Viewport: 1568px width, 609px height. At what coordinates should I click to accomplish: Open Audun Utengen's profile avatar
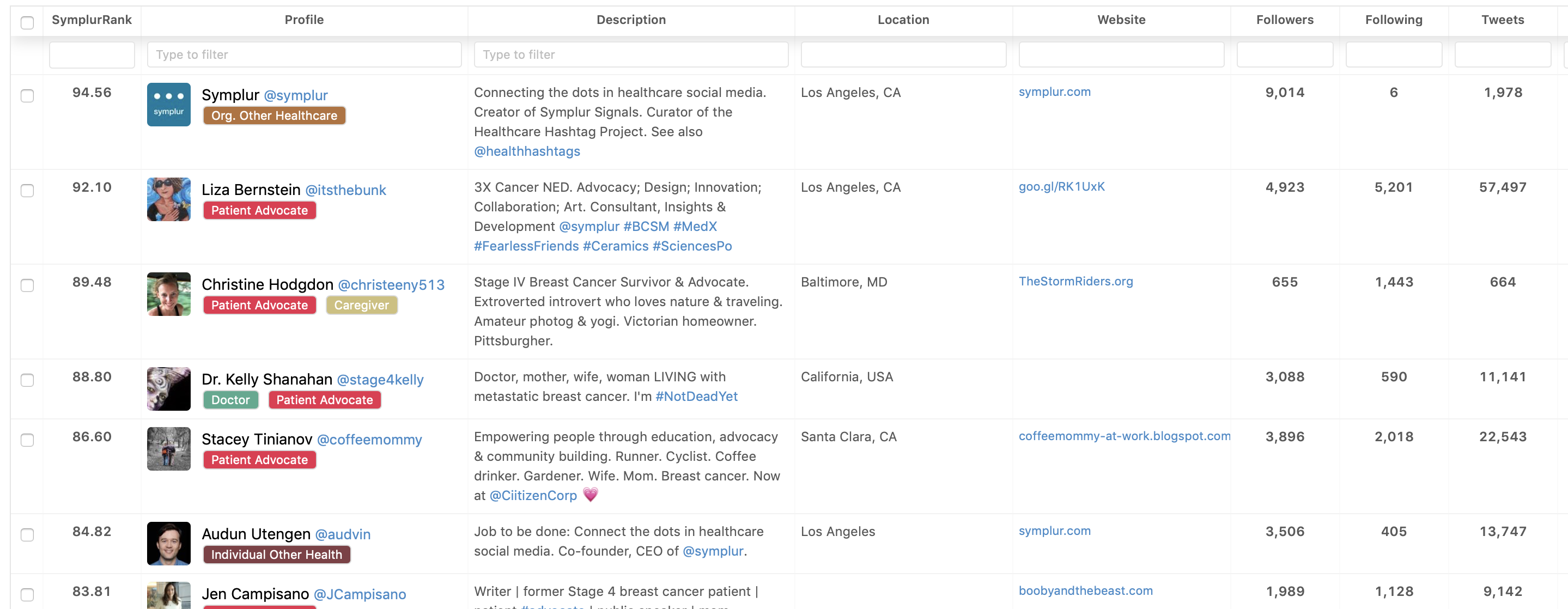[168, 544]
